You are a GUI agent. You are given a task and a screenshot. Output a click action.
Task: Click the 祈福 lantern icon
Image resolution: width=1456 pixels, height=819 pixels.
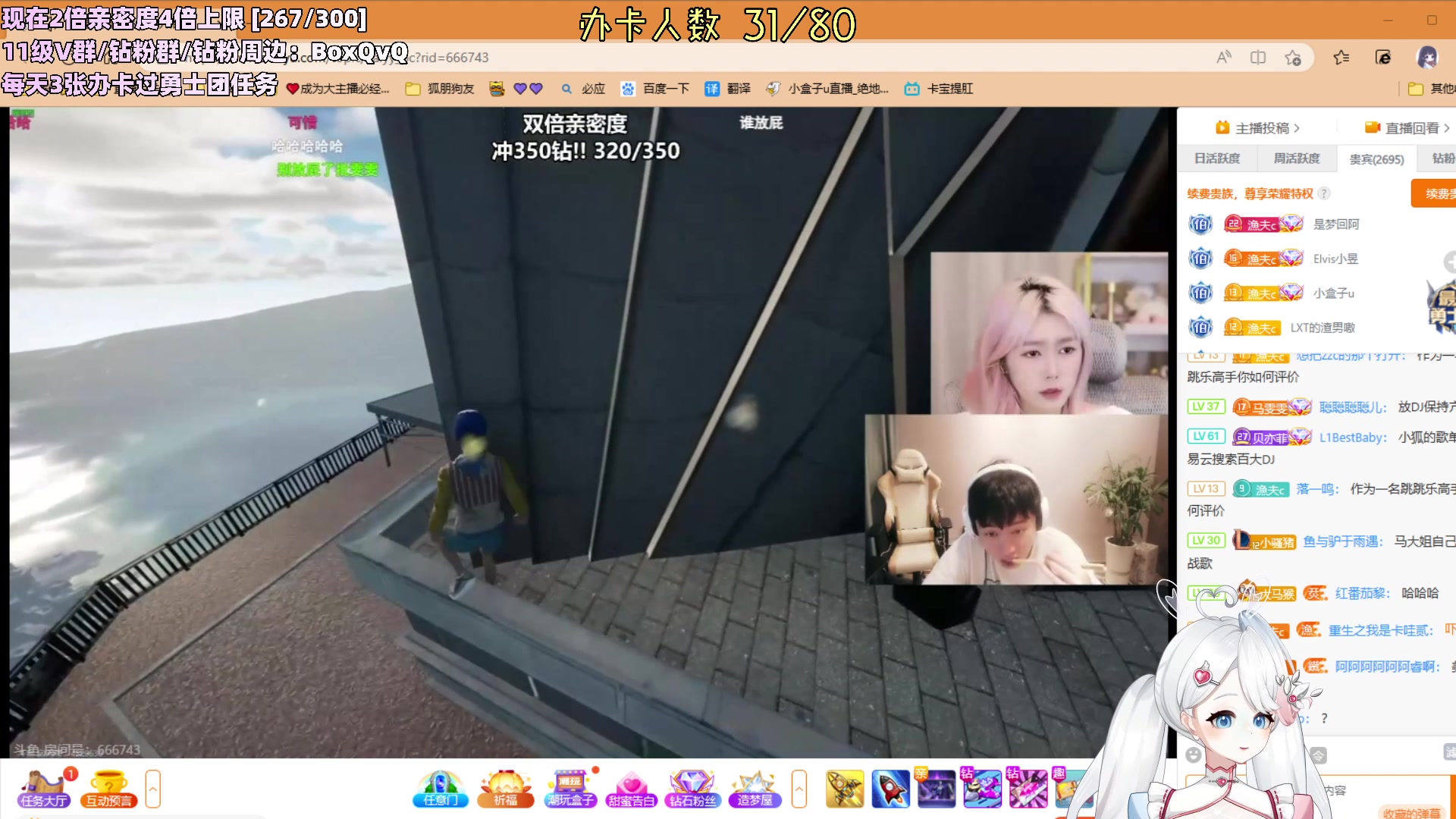(x=506, y=789)
